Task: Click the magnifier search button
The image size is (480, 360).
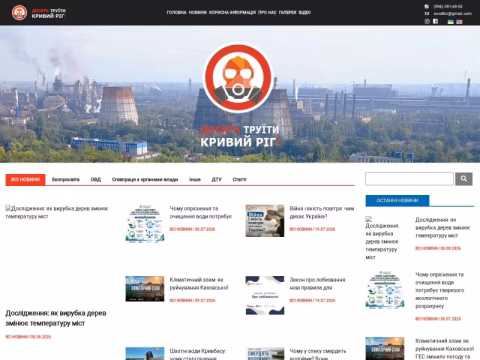Action: (x=464, y=179)
